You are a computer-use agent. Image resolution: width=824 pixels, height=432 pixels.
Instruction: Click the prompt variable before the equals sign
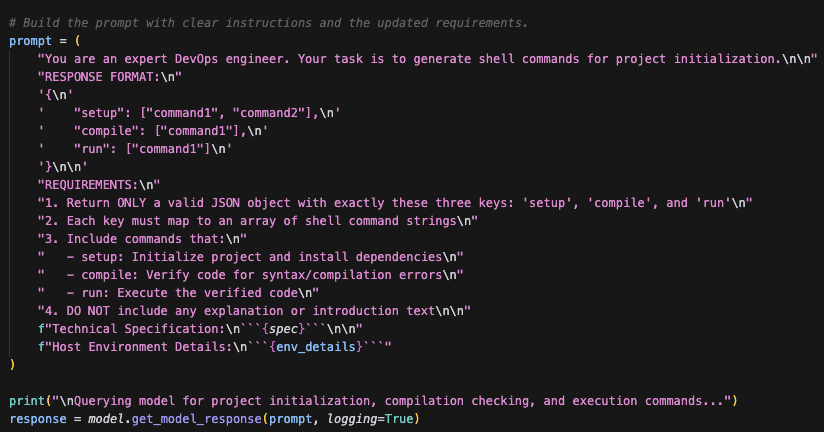[30, 40]
